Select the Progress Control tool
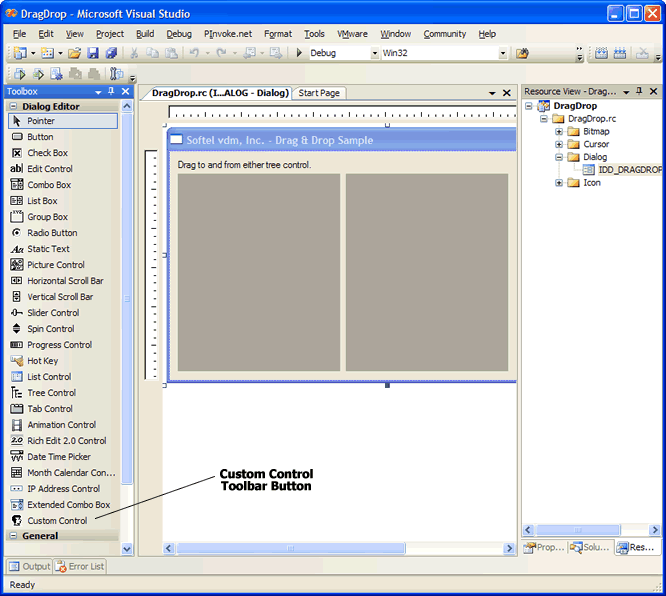 click(59, 345)
